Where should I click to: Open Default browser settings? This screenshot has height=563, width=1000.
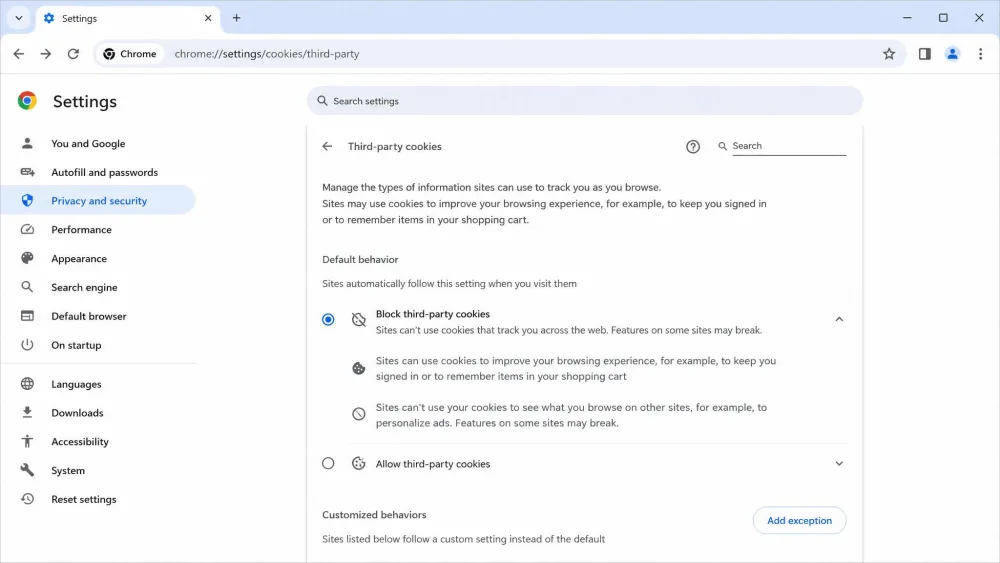(x=98, y=316)
